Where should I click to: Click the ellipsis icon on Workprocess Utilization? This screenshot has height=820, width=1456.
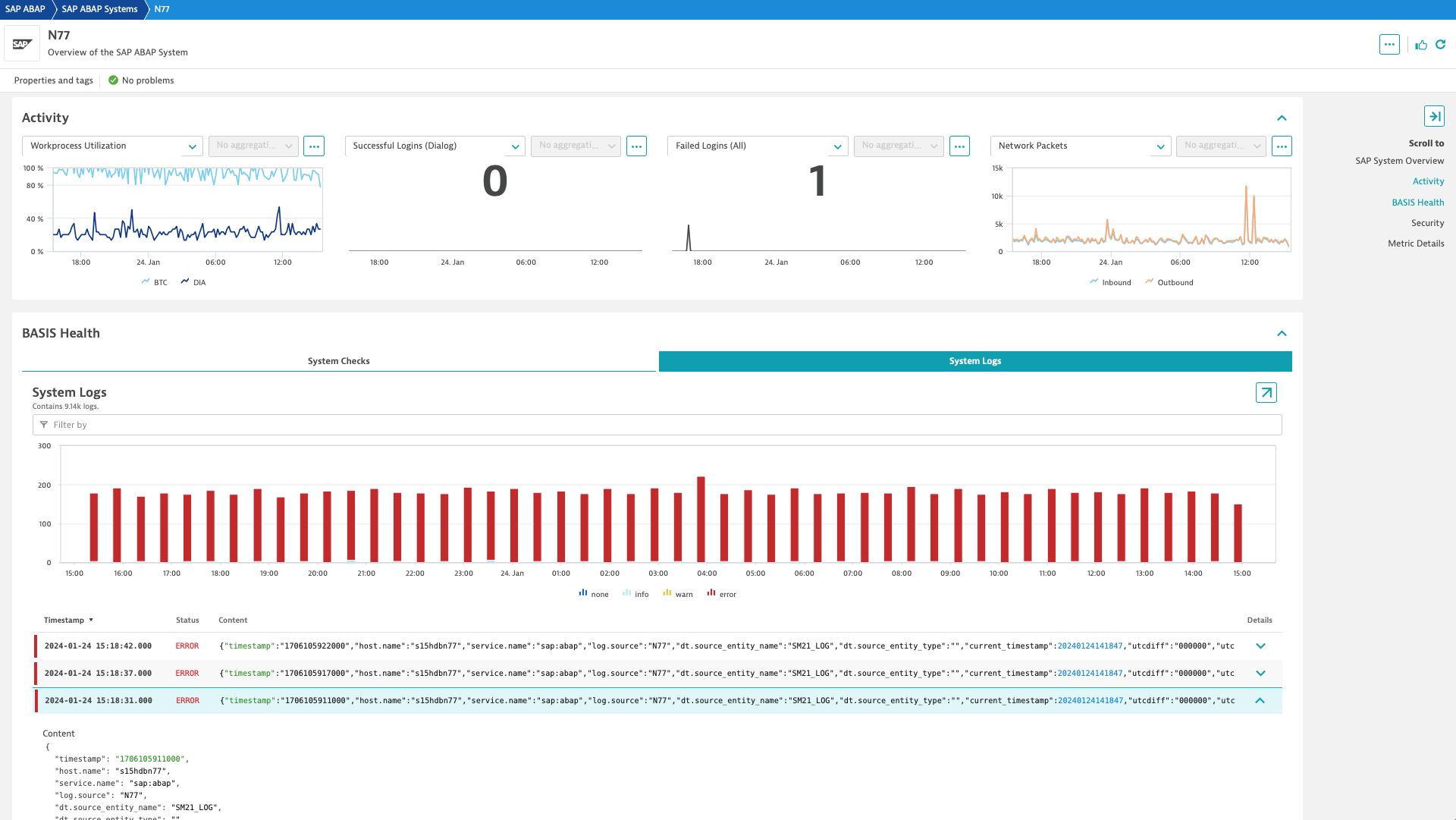[313, 145]
